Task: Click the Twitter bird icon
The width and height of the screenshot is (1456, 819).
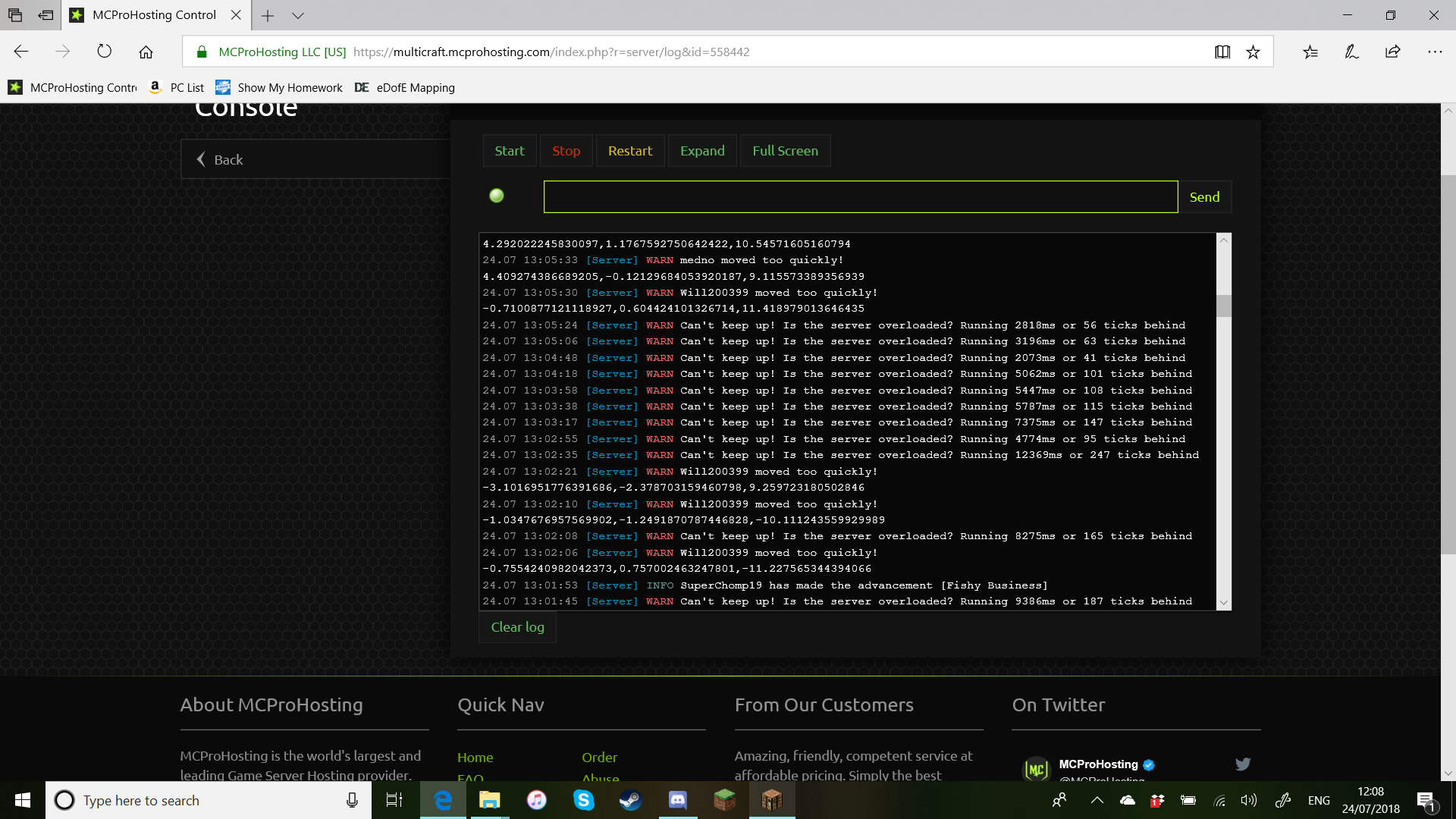Action: click(x=1242, y=764)
